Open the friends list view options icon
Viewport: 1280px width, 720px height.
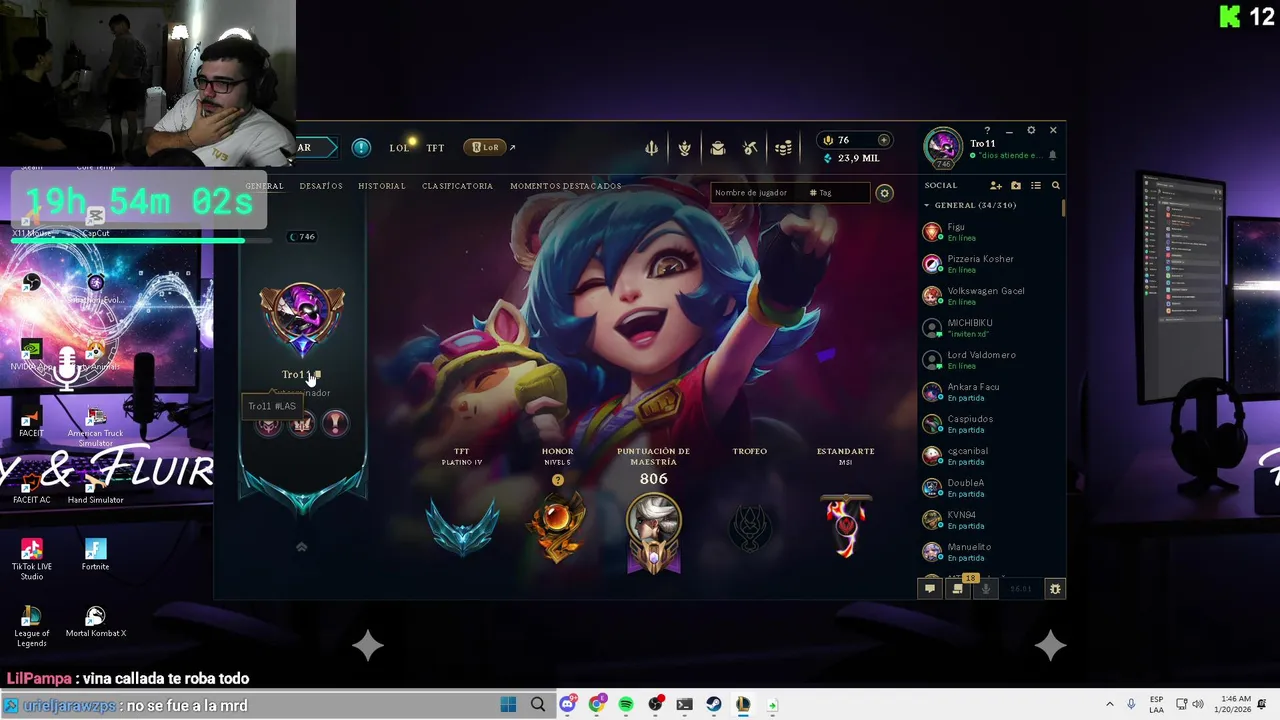[1036, 186]
